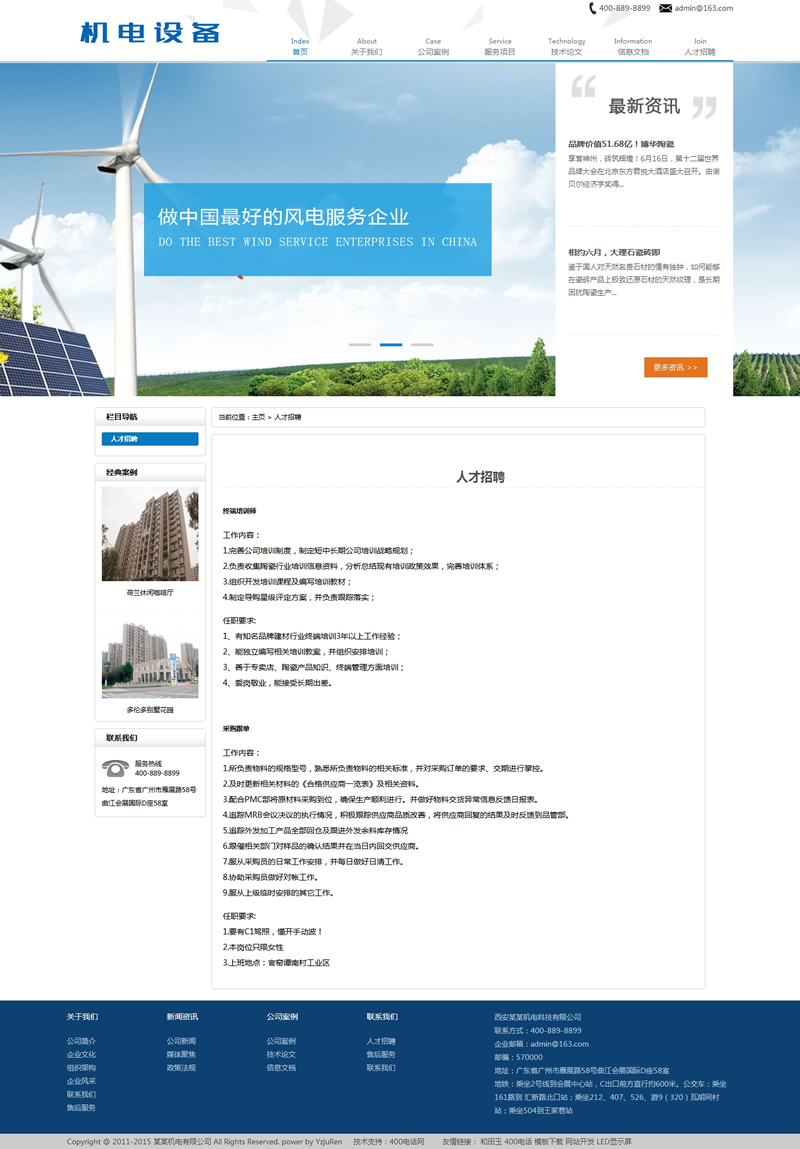Viewport: 800px width, 1149px height.
Task: Click the telephone icon under 联系我们 sidebar
Action: (x=115, y=768)
